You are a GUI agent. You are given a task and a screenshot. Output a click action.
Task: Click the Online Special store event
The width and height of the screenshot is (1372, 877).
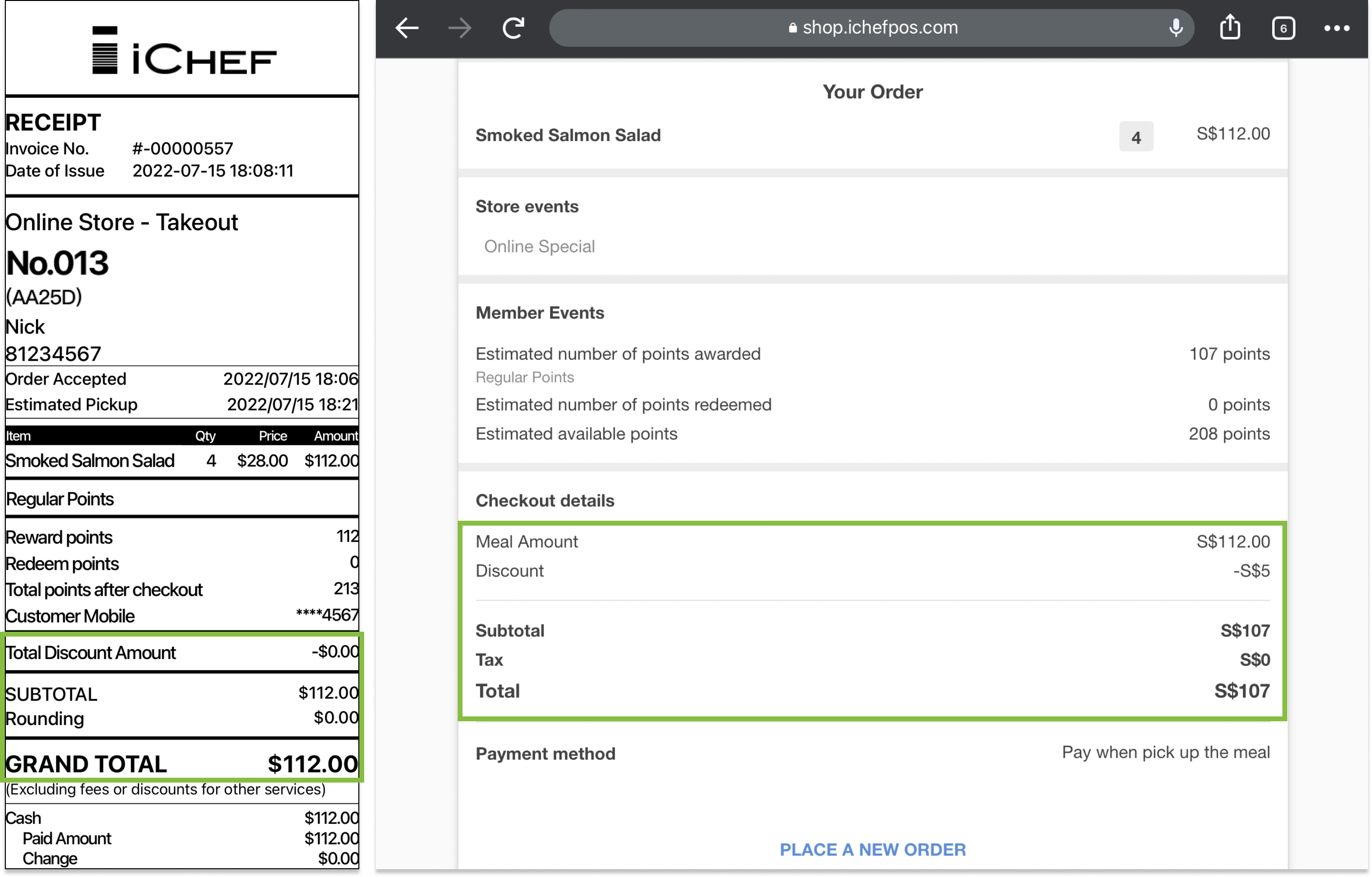tap(539, 247)
